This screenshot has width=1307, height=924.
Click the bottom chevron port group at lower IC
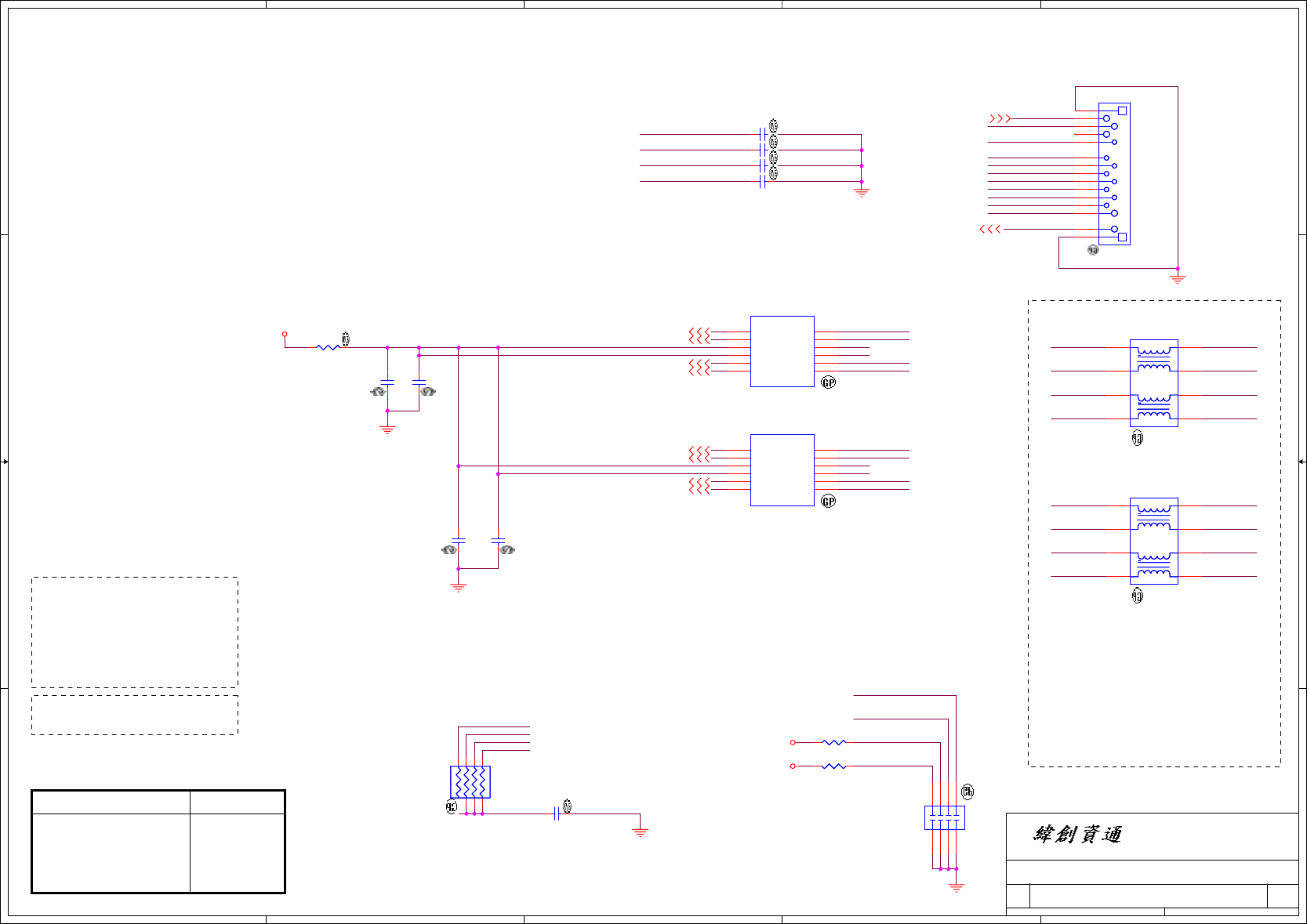point(699,486)
